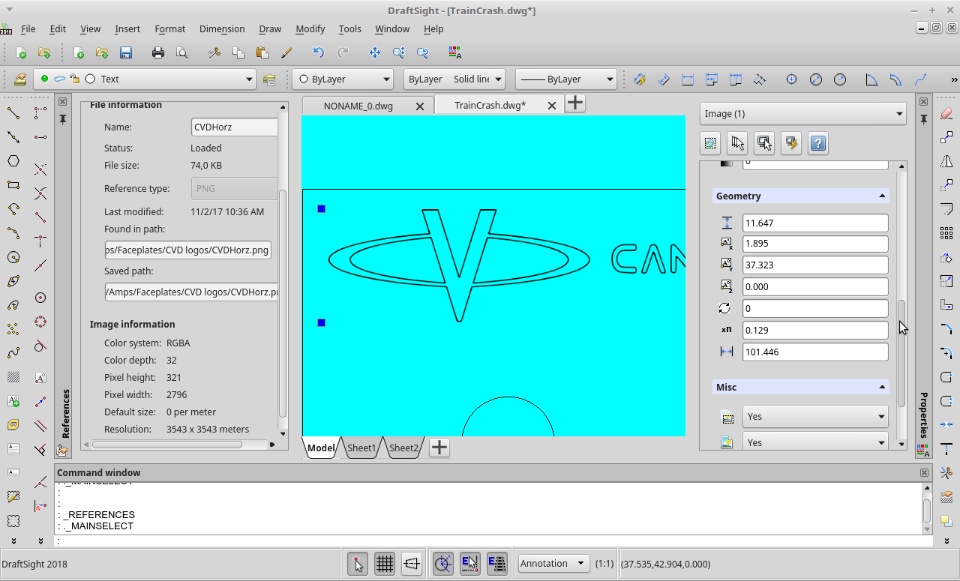
Task: Click the Smart Dimension icon
Action: 640,80
